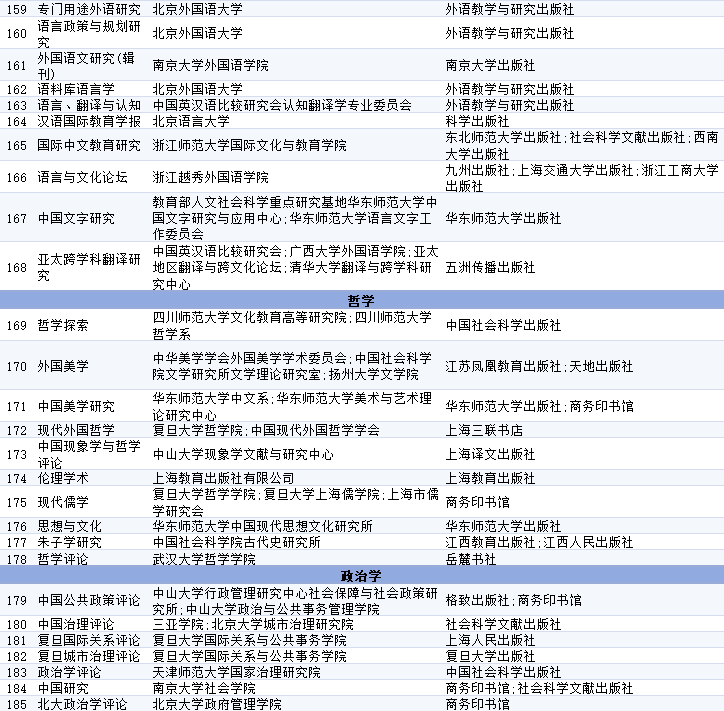Click row number 165
The height and width of the screenshot is (711, 724).
(17, 145)
